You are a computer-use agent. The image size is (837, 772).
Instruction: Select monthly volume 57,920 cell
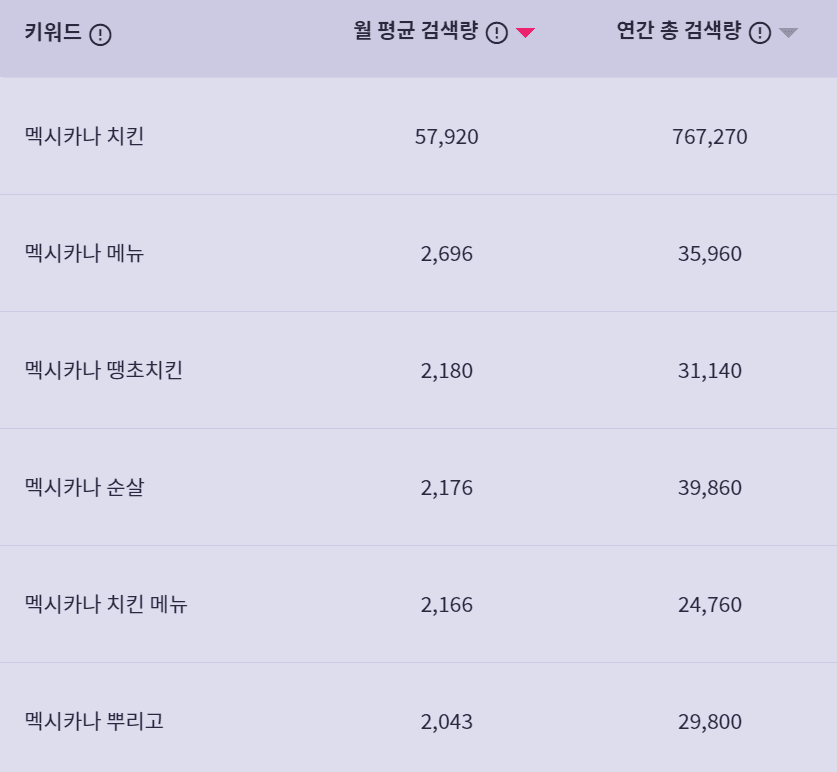coord(447,137)
